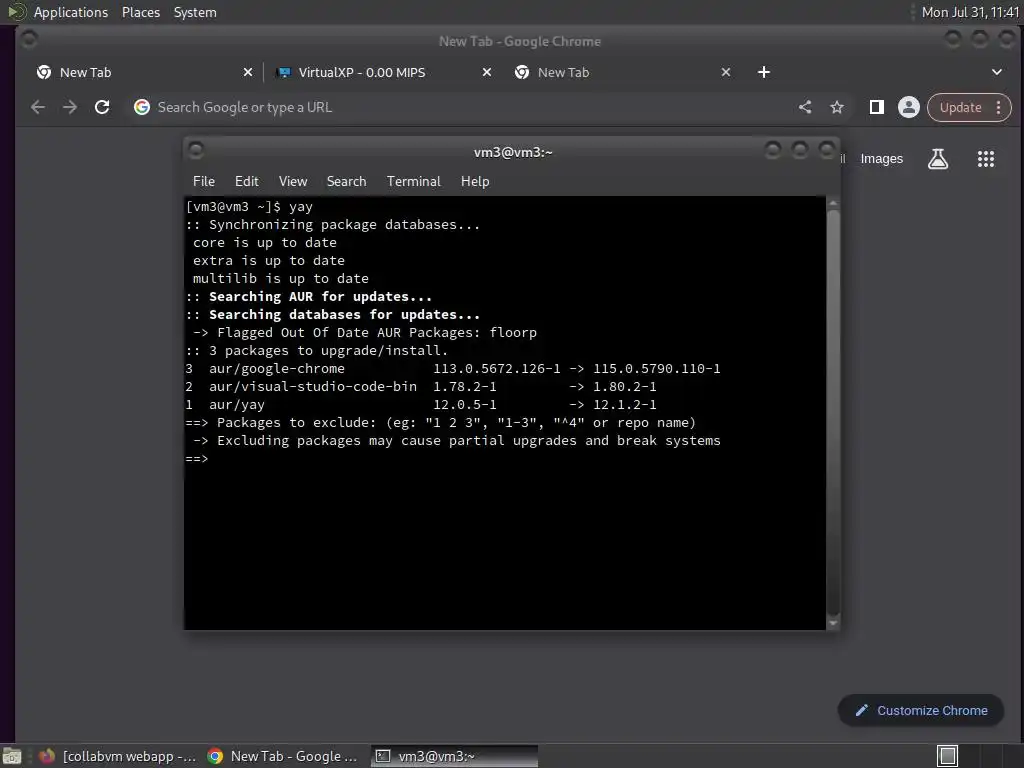Click show desktop icon in bottom panel
1024x768 pixels.
[x=12, y=756]
